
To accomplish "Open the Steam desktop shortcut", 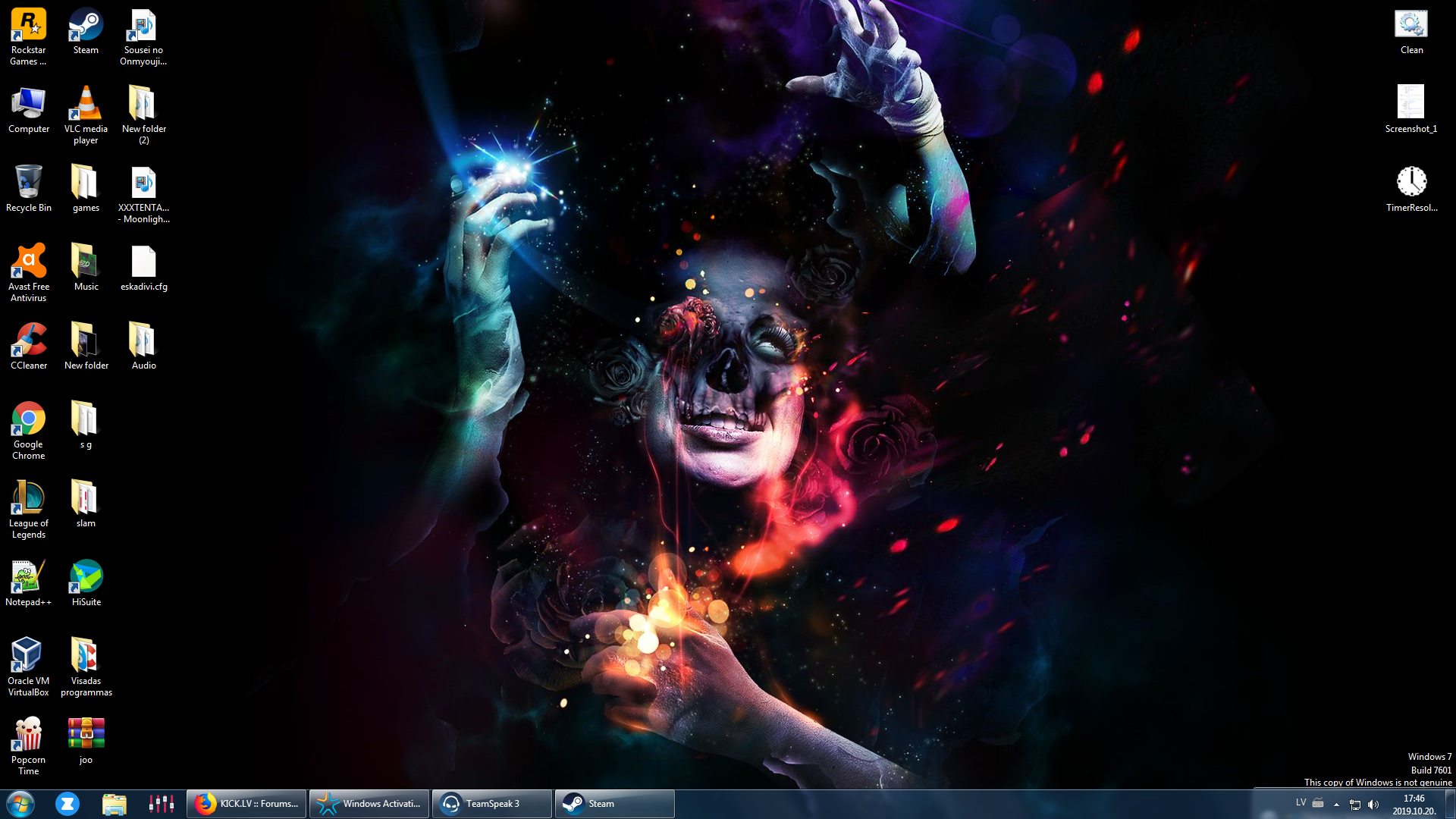I will 86,31.
